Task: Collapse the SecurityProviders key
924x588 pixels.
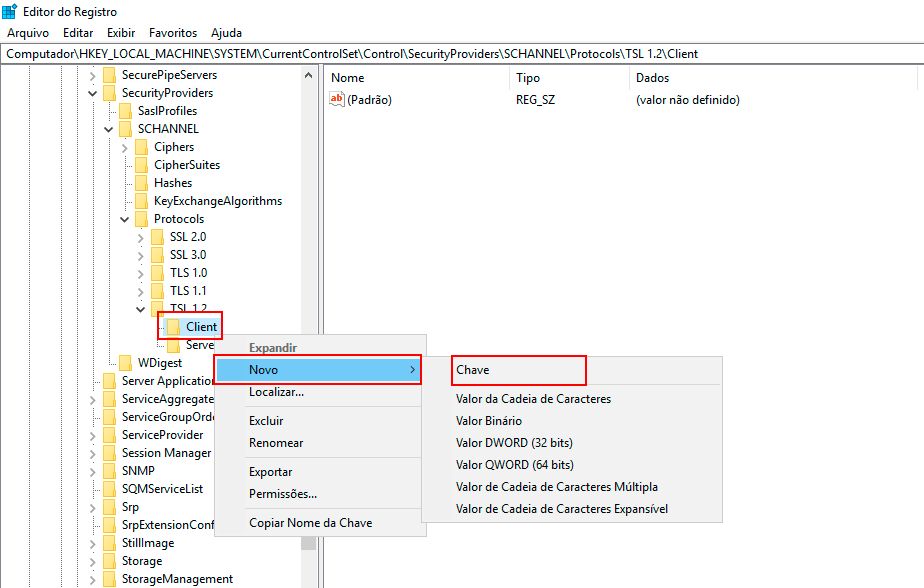Action: (93, 93)
